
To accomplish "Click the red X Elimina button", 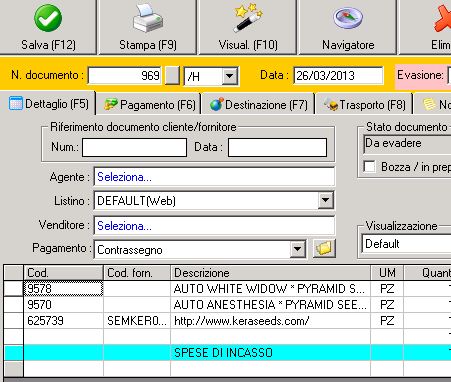I will point(425,27).
